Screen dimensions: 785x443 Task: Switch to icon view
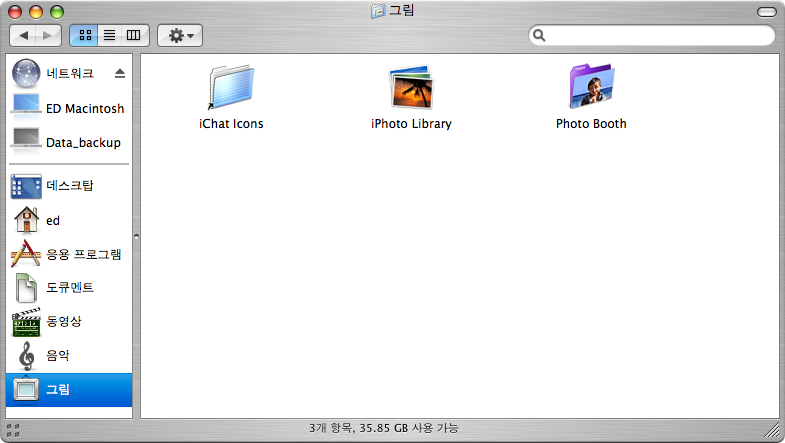[84, 35]
